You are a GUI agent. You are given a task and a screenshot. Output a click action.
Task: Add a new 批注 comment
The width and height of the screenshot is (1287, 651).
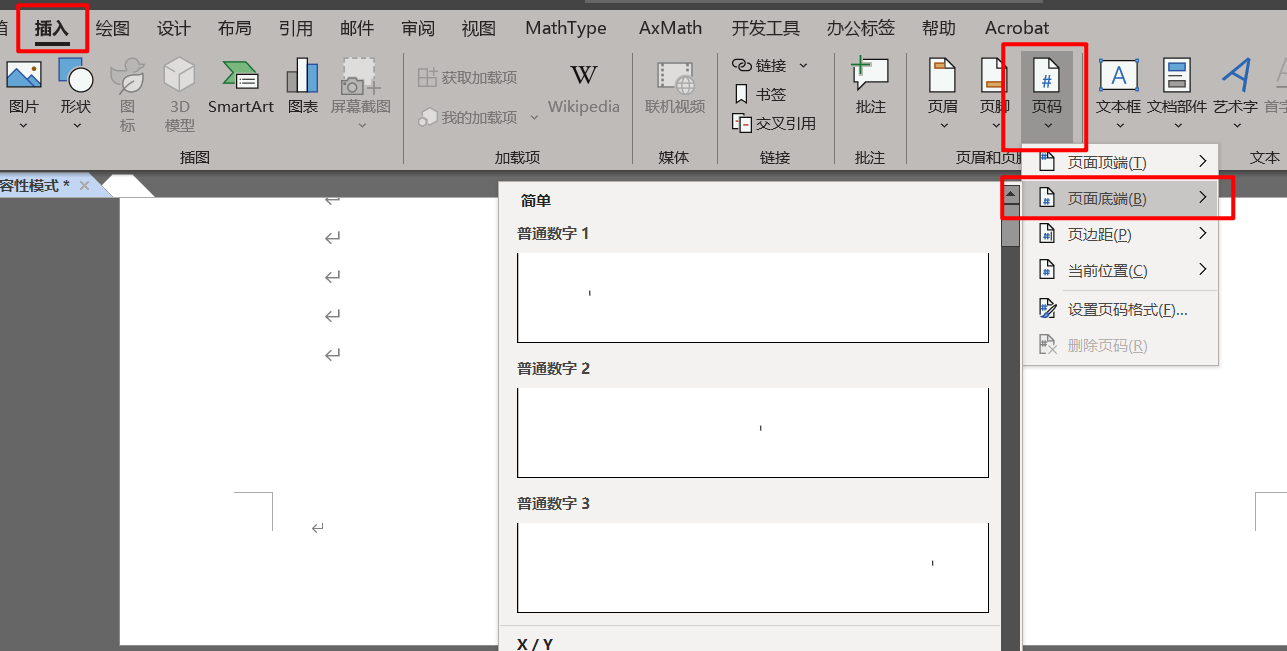pyautogui.click(x=870, y=85)
